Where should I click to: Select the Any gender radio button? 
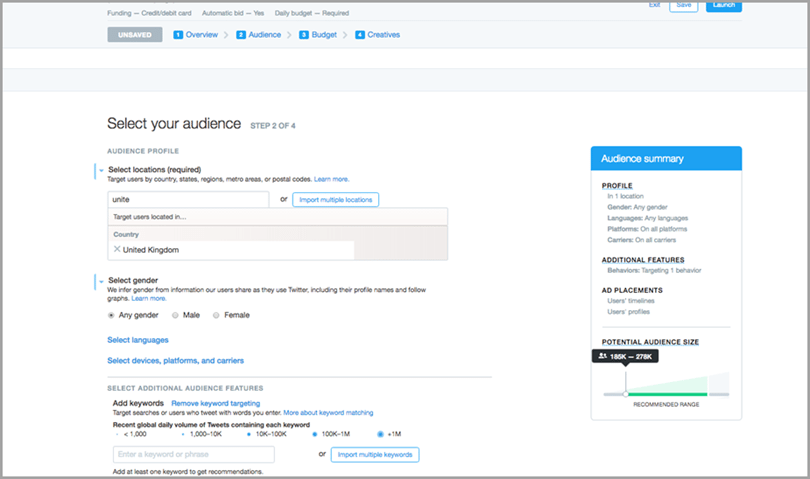(x=111, y=315)
